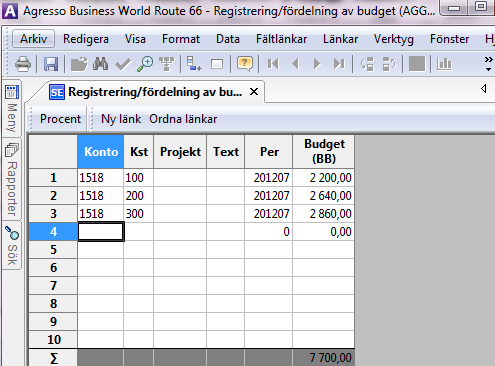This screenshot has height=366, width=495.
Task: Click the Text column header
Action: click(x=226, y=152)
